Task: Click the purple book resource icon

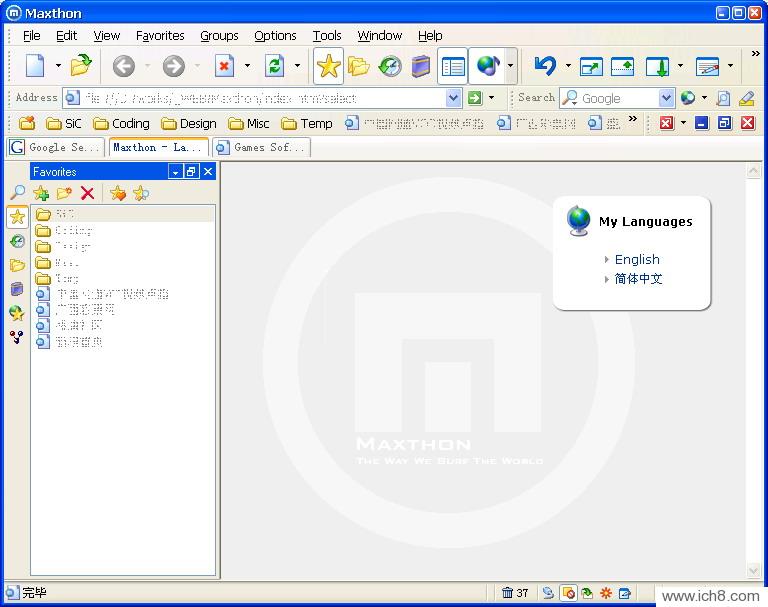Action: [x=421, y=66]
